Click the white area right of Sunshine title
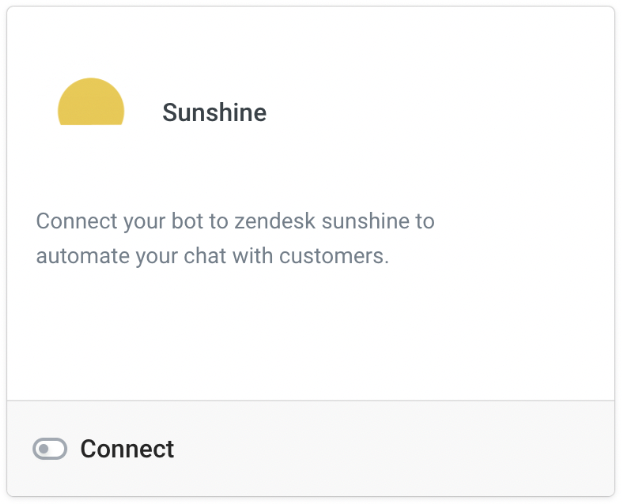This screenshot has width=622, height=504. click(x=436, y=113)
